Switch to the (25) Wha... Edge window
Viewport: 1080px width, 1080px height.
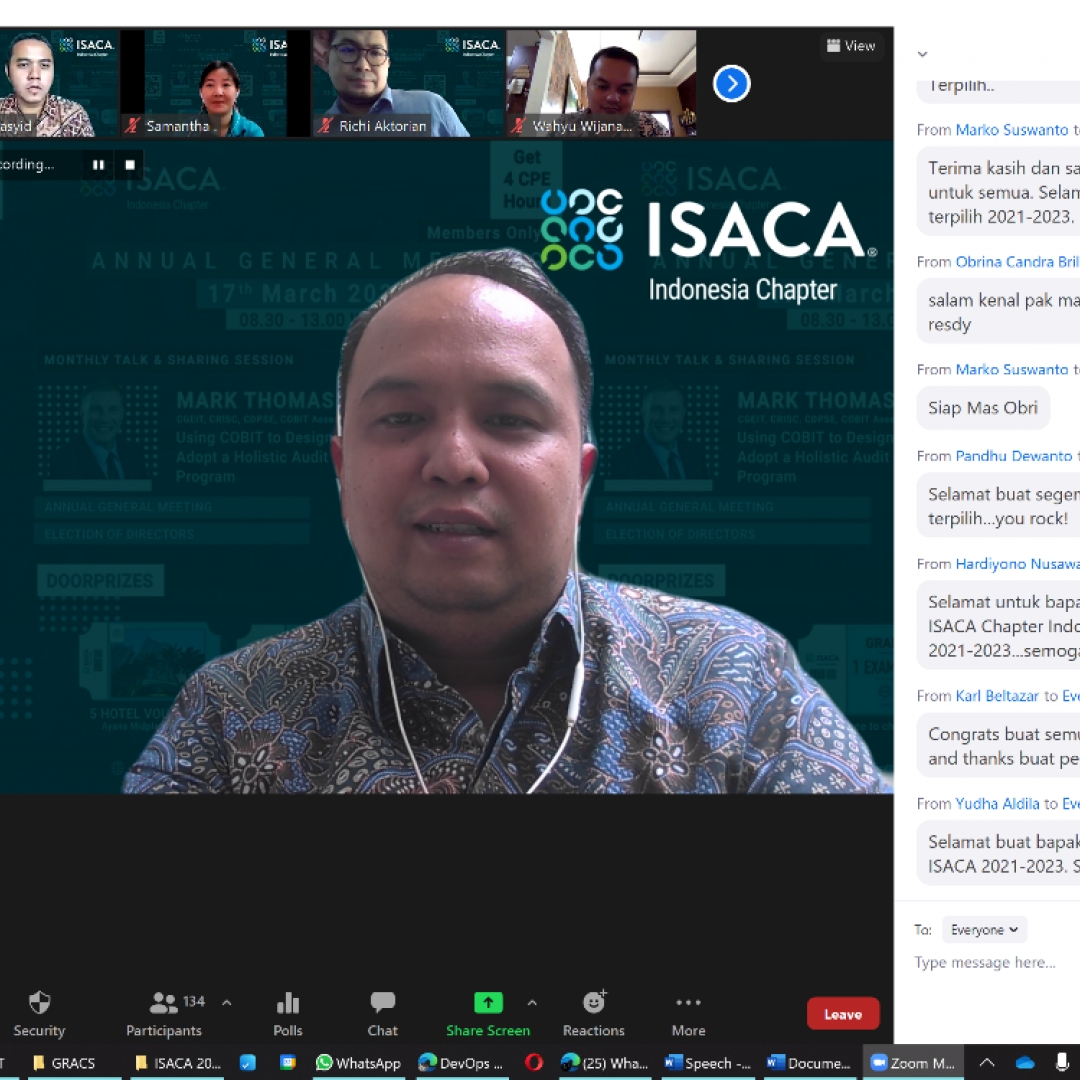click(x=604, y=1063)
